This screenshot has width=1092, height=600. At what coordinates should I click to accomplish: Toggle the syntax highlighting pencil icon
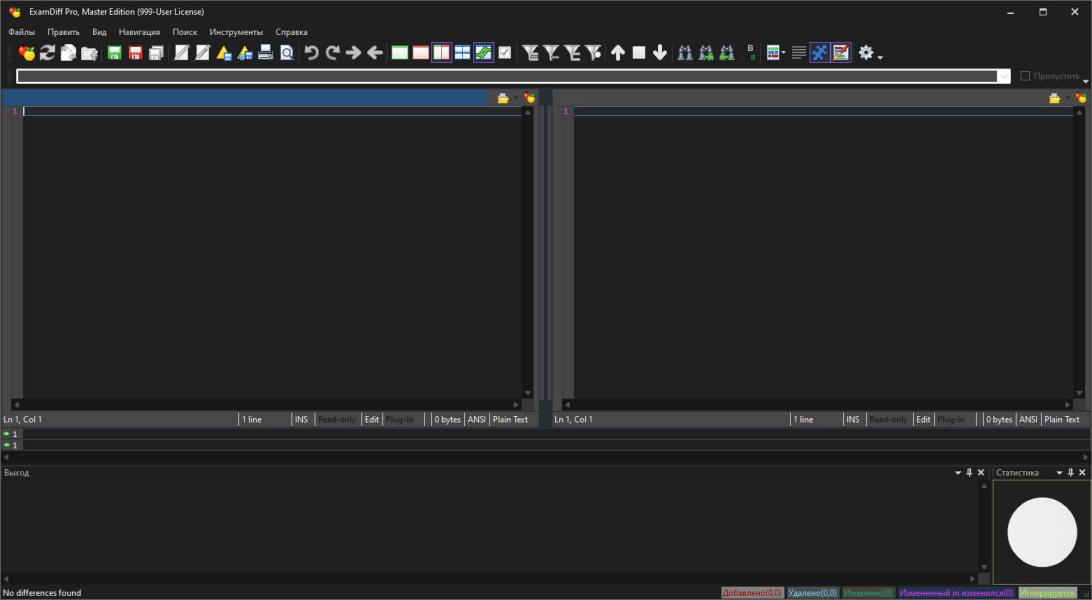click(841, 53)
